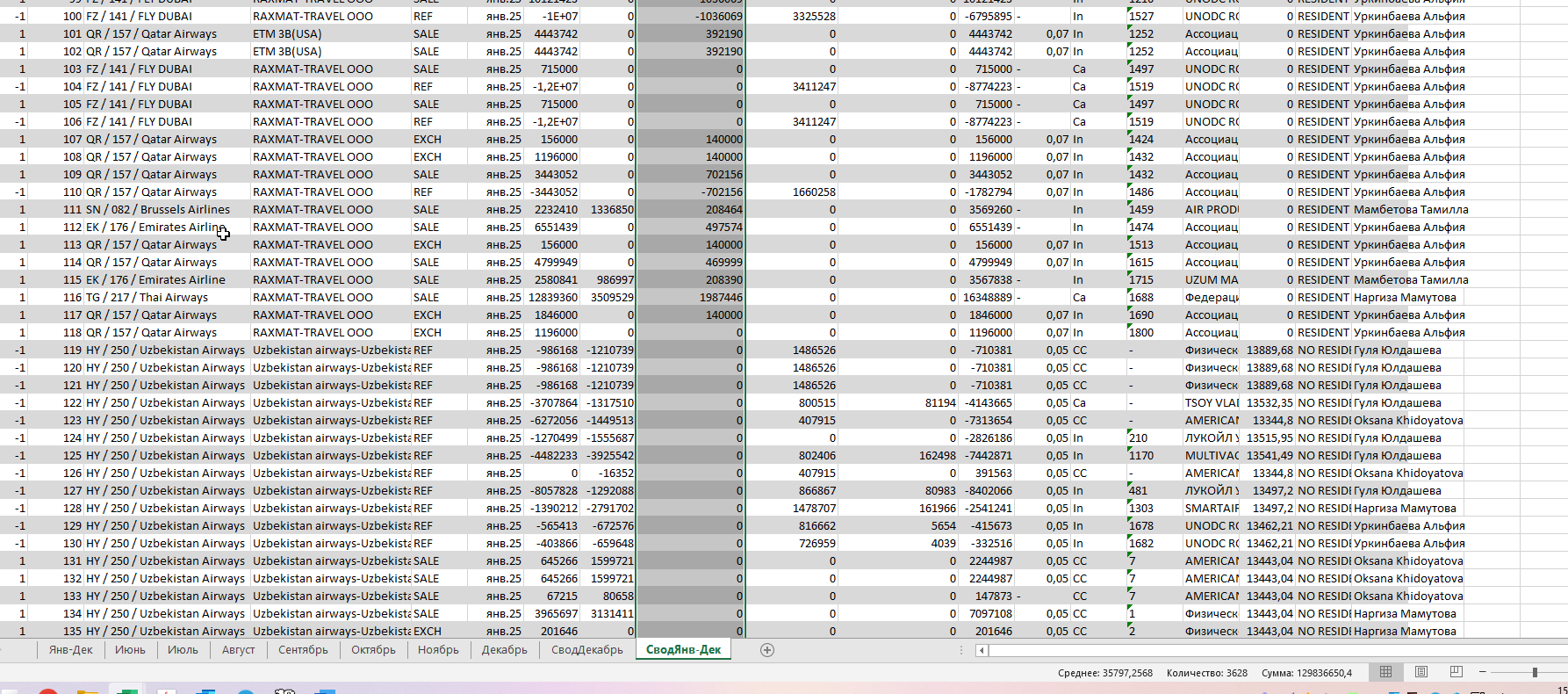Select cell with value 3509529
The height and width of the screenshot is (694, 1568).
coord(608,297)
